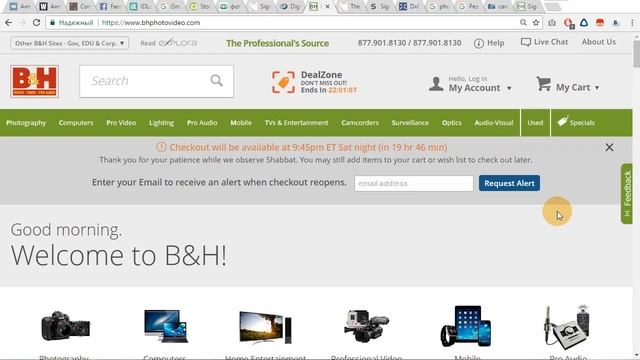The width and height of the screenshot is (640, 360).
Task: Focus the email address field
Action: coord(414,183)
